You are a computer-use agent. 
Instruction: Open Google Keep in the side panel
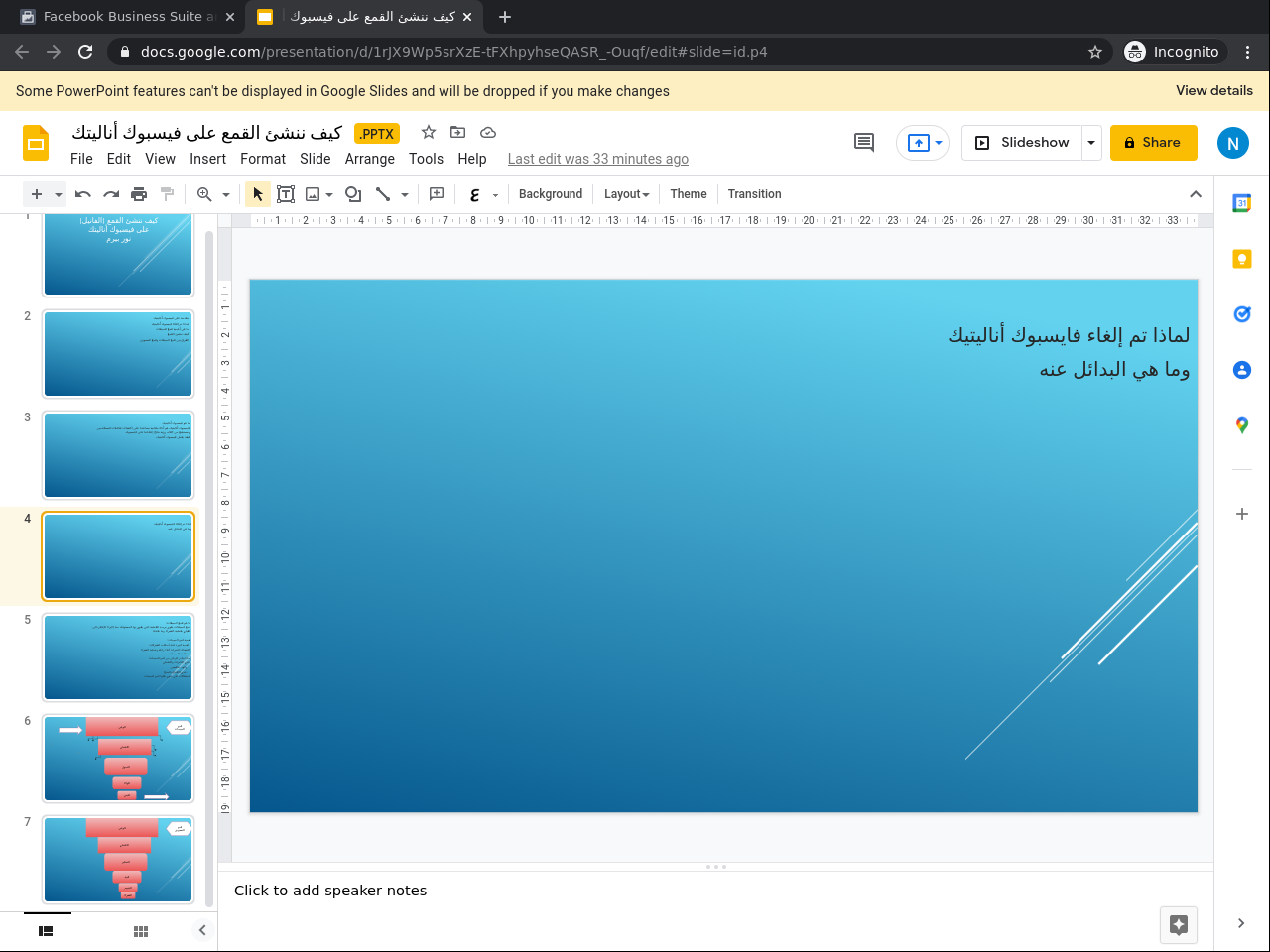click(x=1242, y=259)
